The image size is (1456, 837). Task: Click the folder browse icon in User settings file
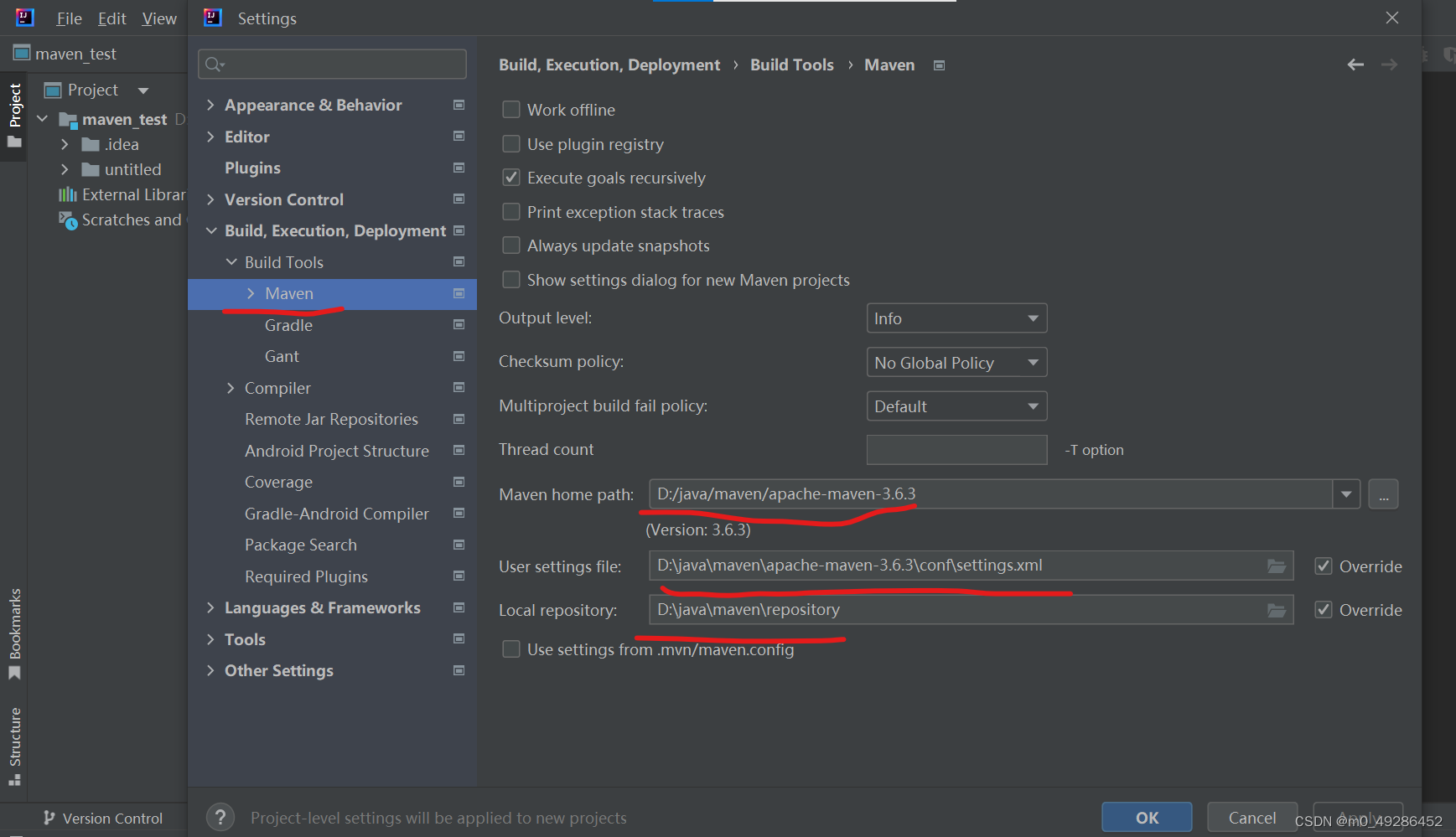1277,566
